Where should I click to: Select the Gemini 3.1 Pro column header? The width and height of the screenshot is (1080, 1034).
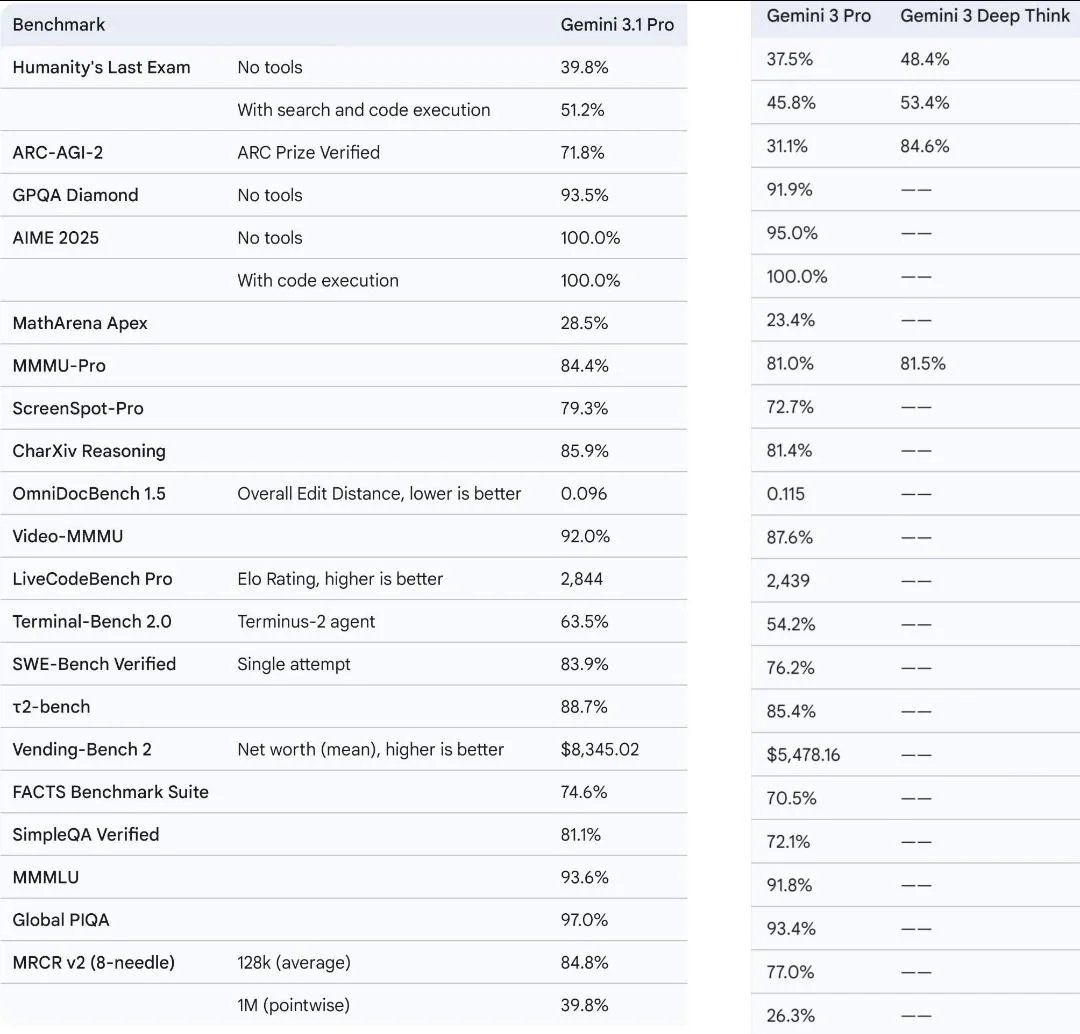[617, 24]
